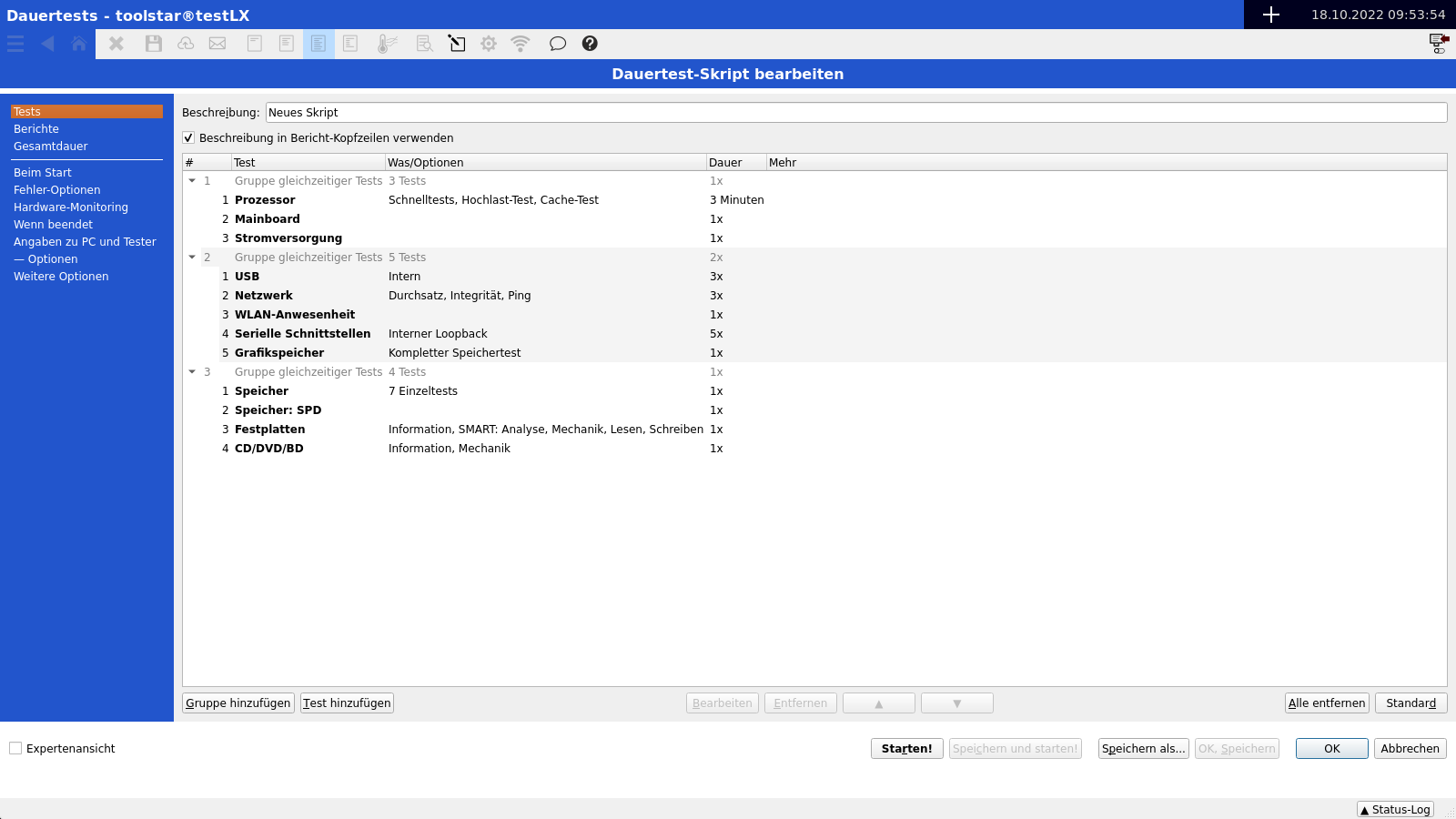Expand the Status-Log panel
Image resolution: width=1456 pixels, height=819 pixels.
pyautogui.click(x=1395, y=809)
